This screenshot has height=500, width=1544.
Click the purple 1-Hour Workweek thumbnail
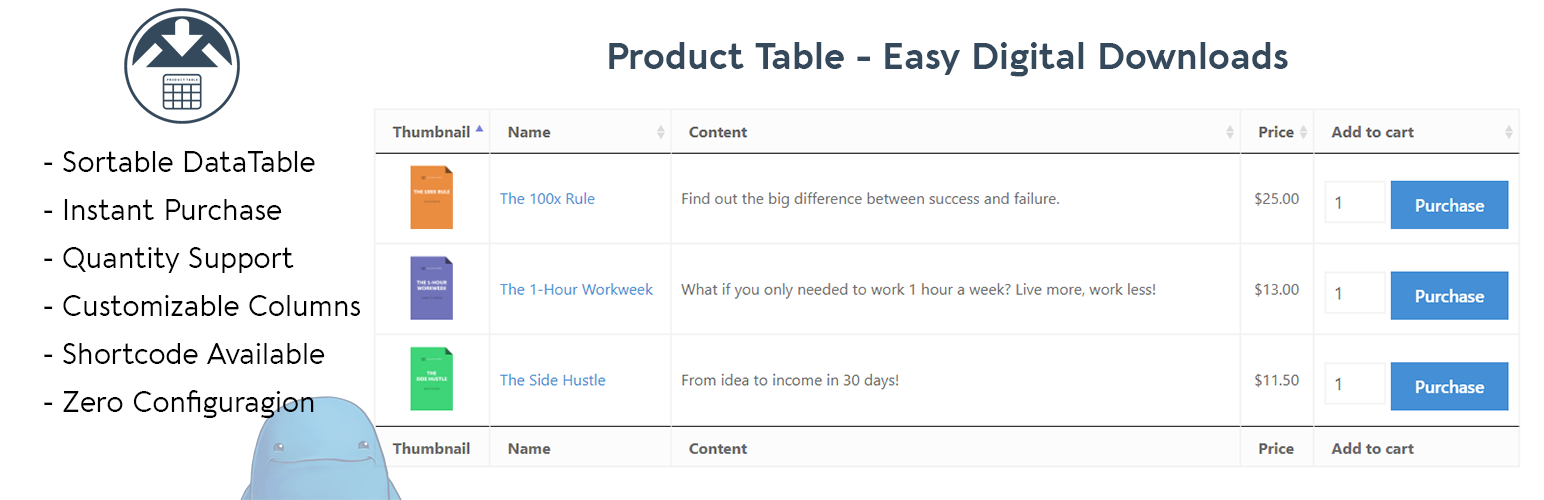tap(431, 288)
